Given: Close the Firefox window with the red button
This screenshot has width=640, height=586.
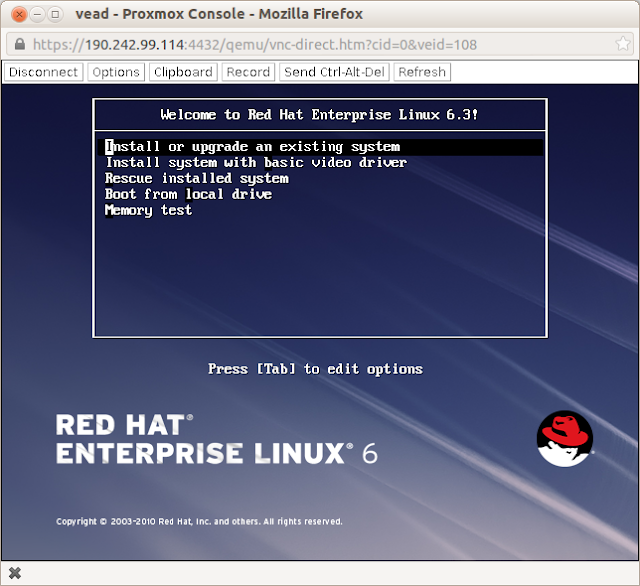Looking at the screenshot, I should click(x=19, y=15).
